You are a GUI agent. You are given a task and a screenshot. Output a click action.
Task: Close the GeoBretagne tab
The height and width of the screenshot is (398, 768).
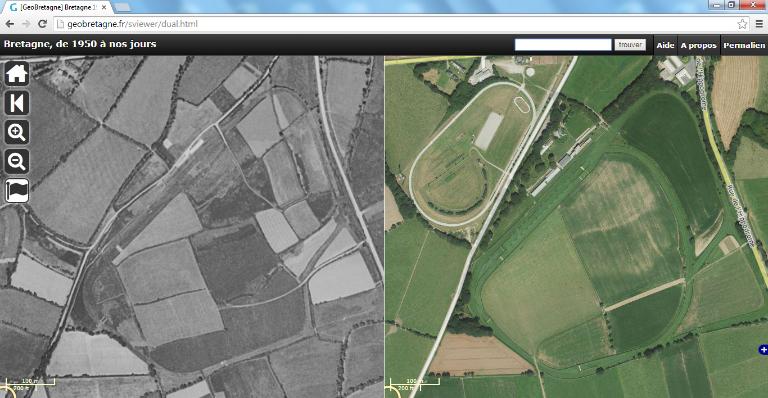[x=104, y=7]
